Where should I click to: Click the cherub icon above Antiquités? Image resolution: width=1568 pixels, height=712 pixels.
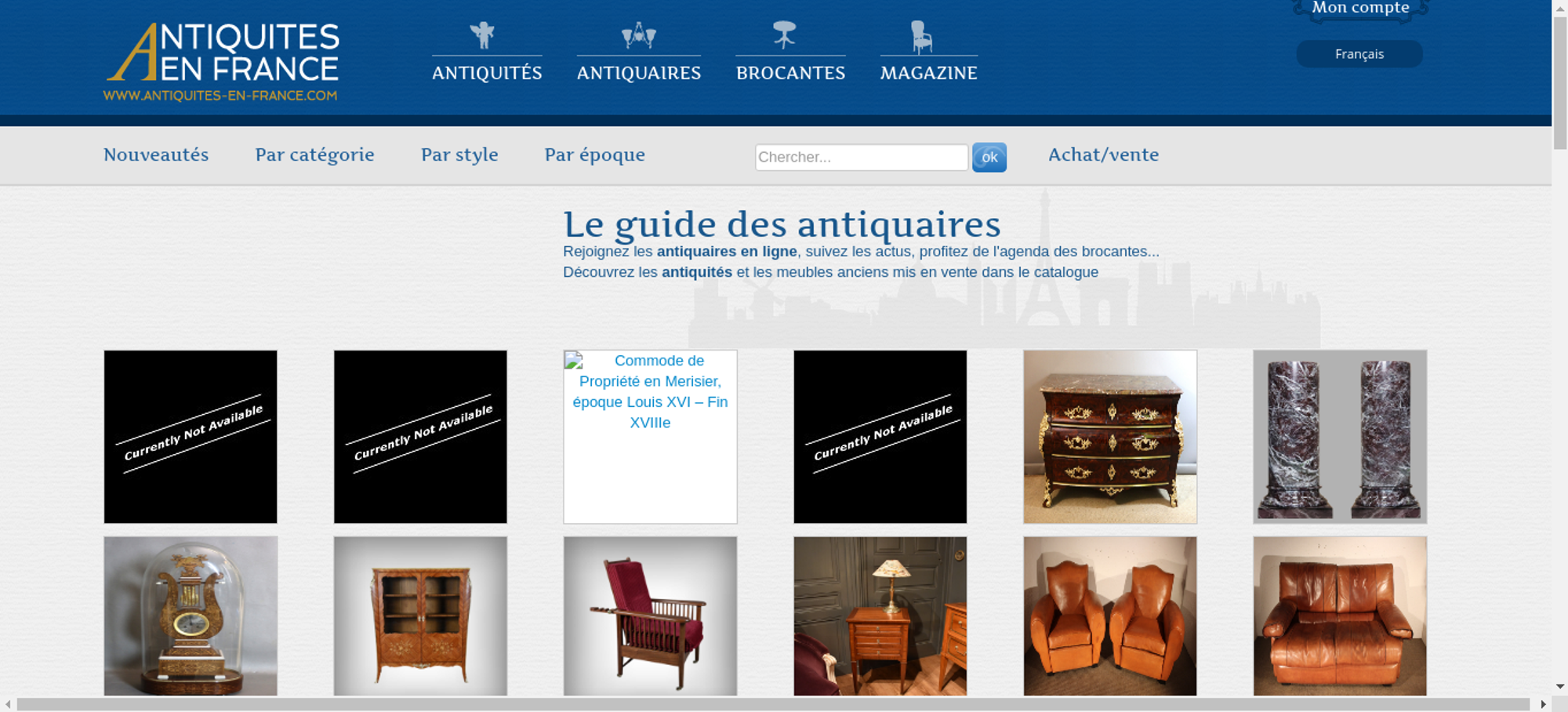coord(482,35)
